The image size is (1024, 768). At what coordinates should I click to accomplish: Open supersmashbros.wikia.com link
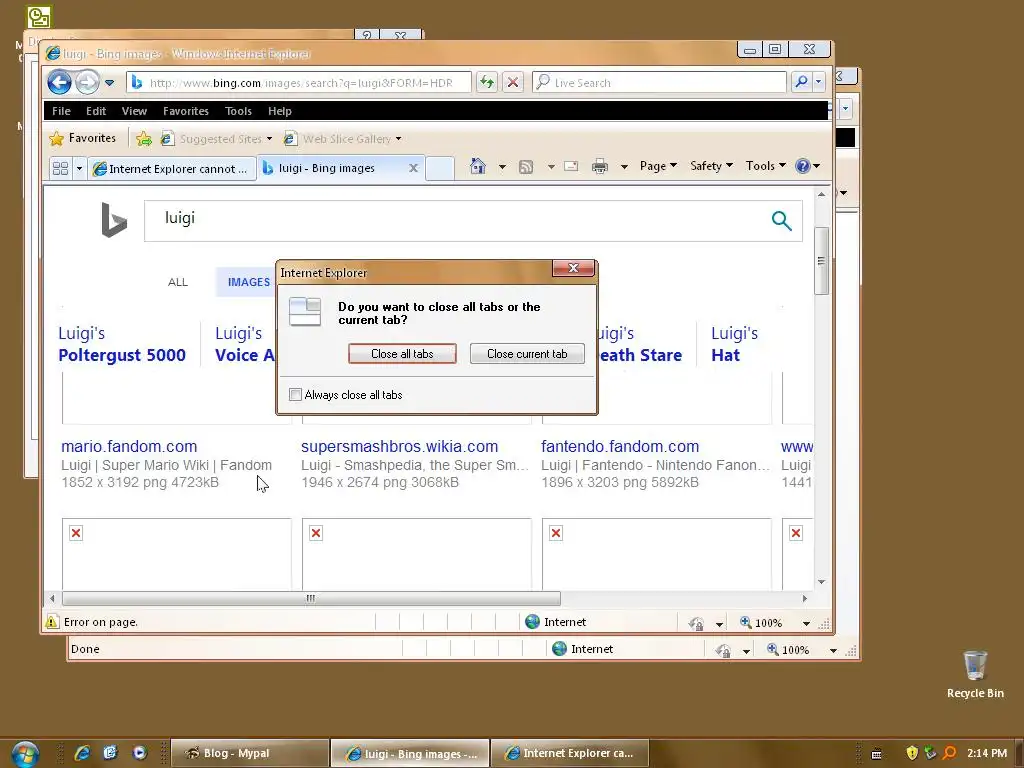click(400, 447)
